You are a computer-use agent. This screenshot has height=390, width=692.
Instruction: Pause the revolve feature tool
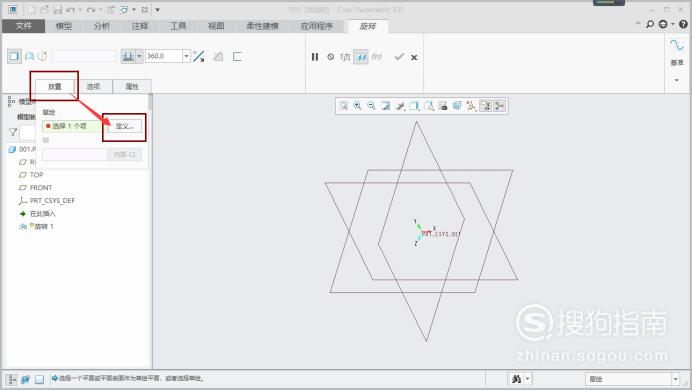(x=315, y=57)
